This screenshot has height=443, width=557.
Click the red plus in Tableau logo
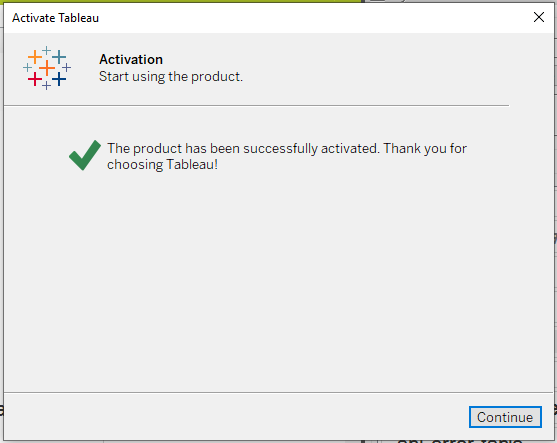pos(35,79)
